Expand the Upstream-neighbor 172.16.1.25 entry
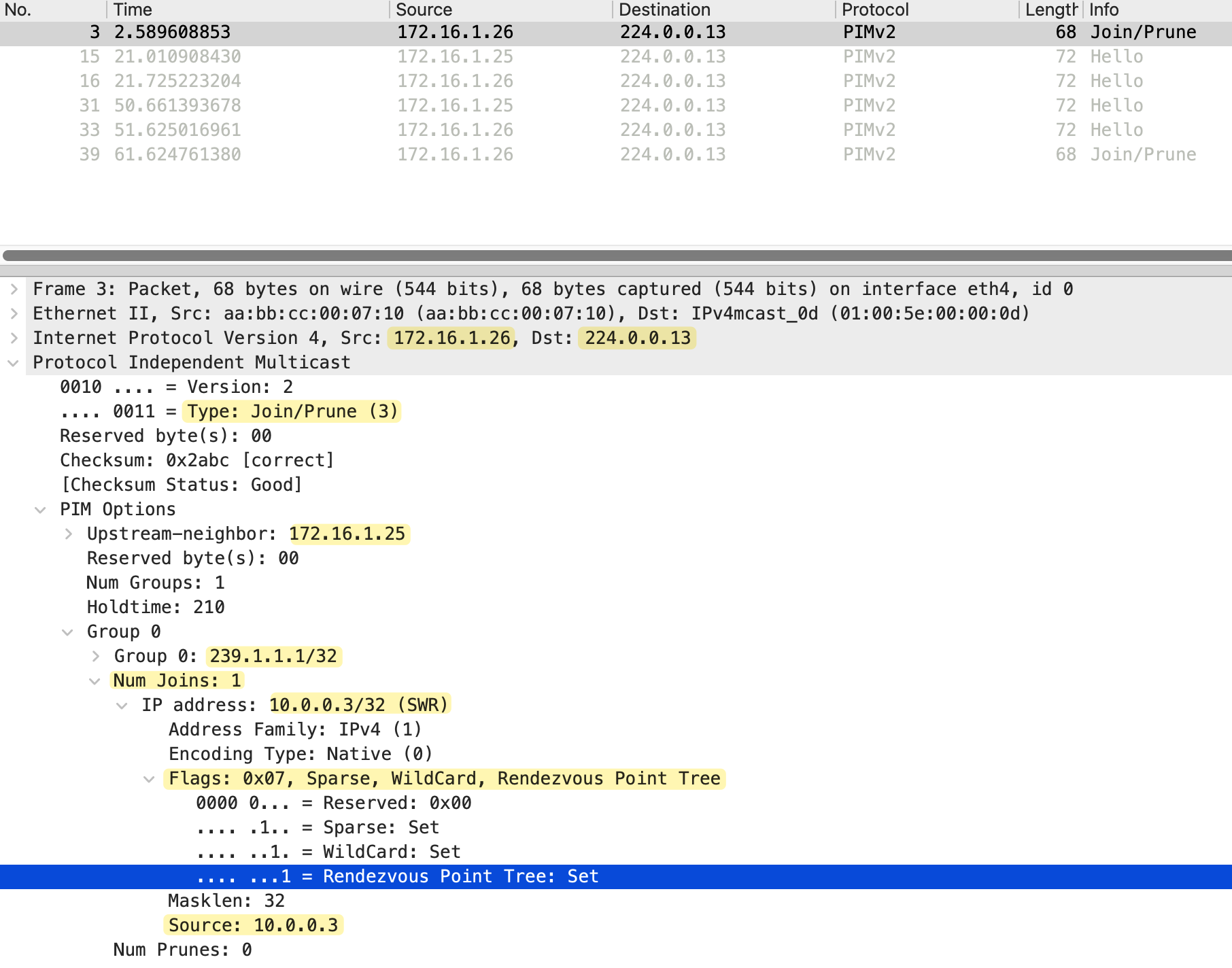1232x968 pixels. 68,534
